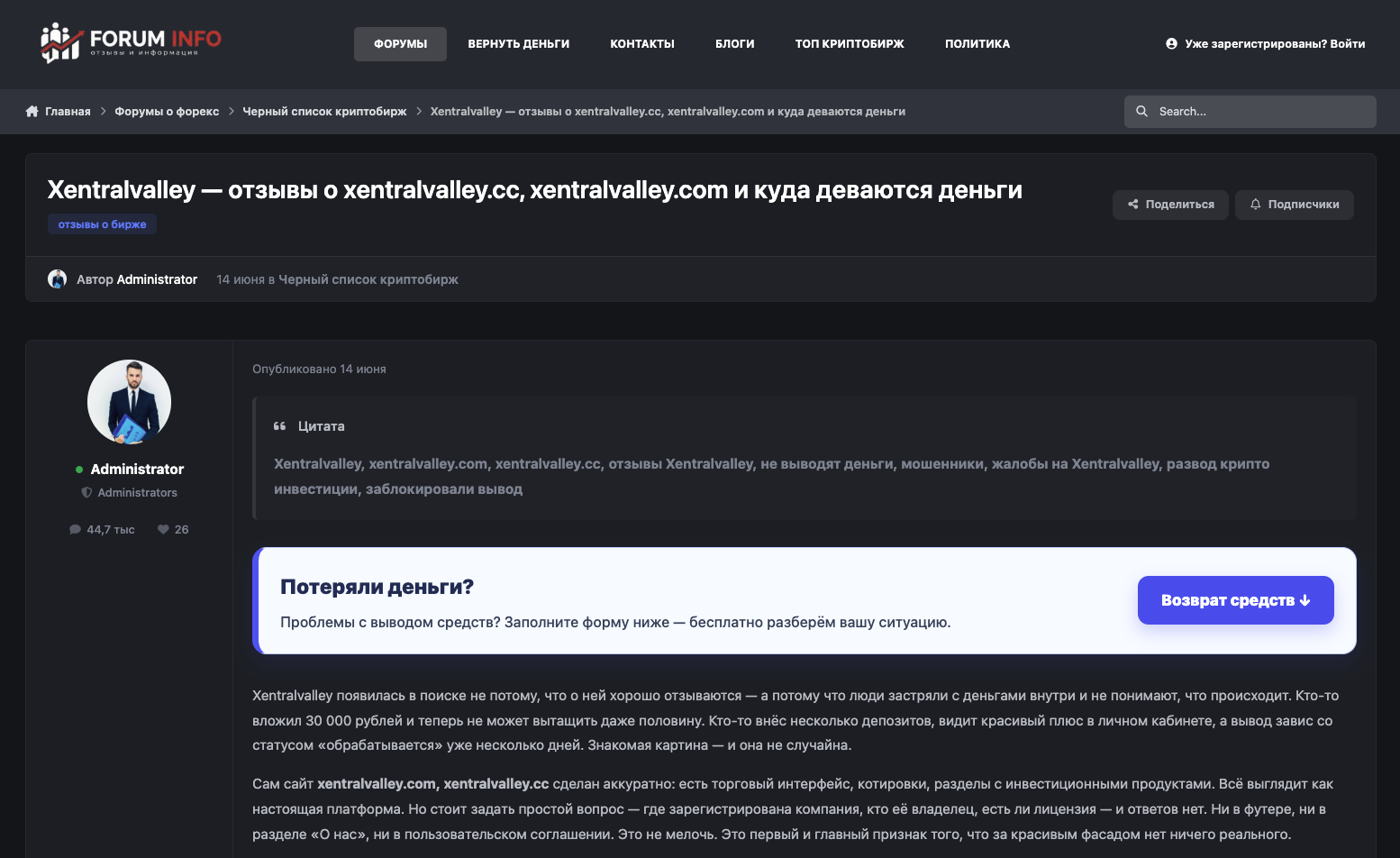
Task: Open Administrator profile name in sidebar
Action: [137, 470]
